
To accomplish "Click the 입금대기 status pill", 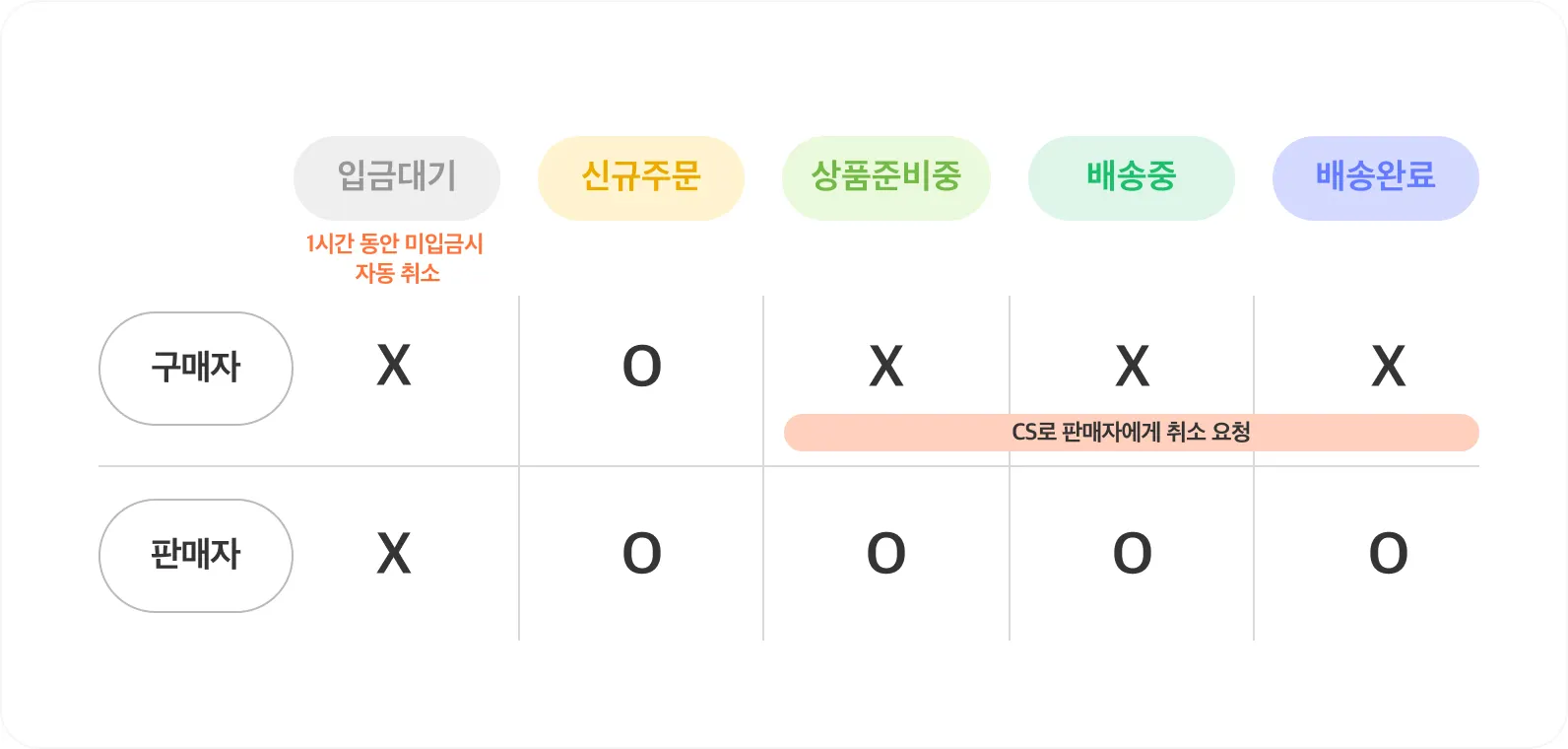I will pos(397,178).
